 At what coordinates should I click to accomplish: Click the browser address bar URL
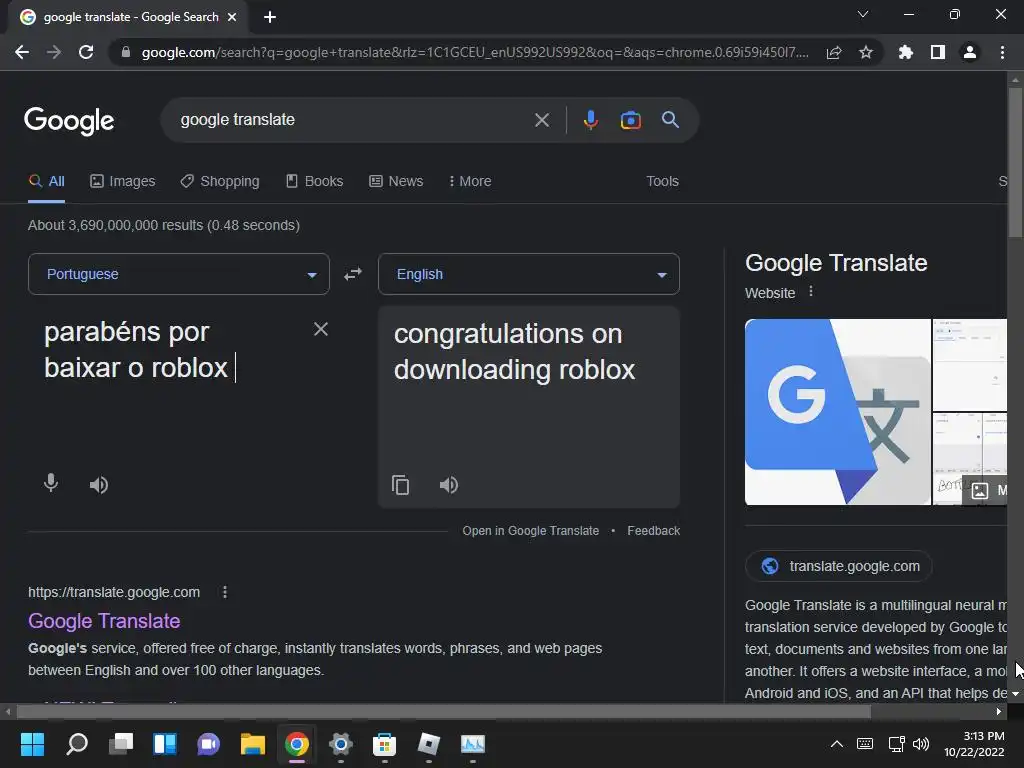475,52
